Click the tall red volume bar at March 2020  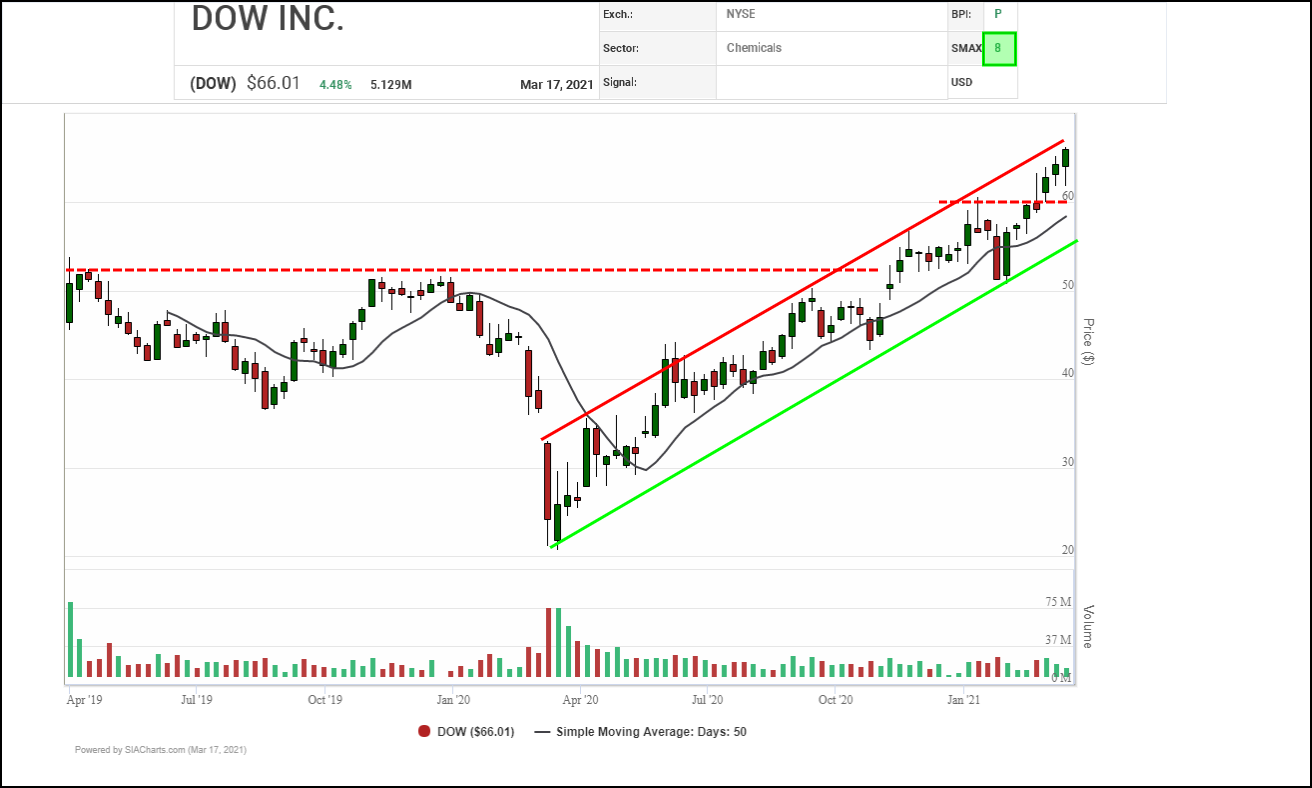pyautogui.click(x=547, y=642)
